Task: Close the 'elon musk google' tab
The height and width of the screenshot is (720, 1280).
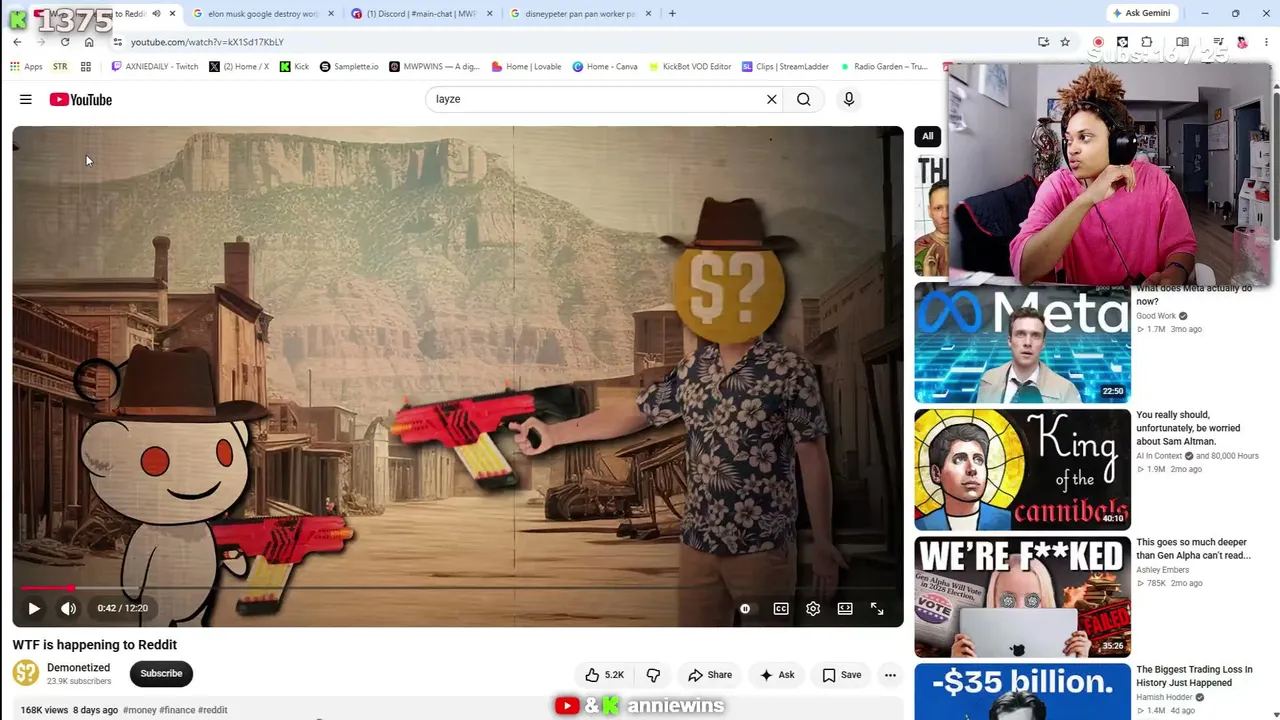Action: click(331, 13)
